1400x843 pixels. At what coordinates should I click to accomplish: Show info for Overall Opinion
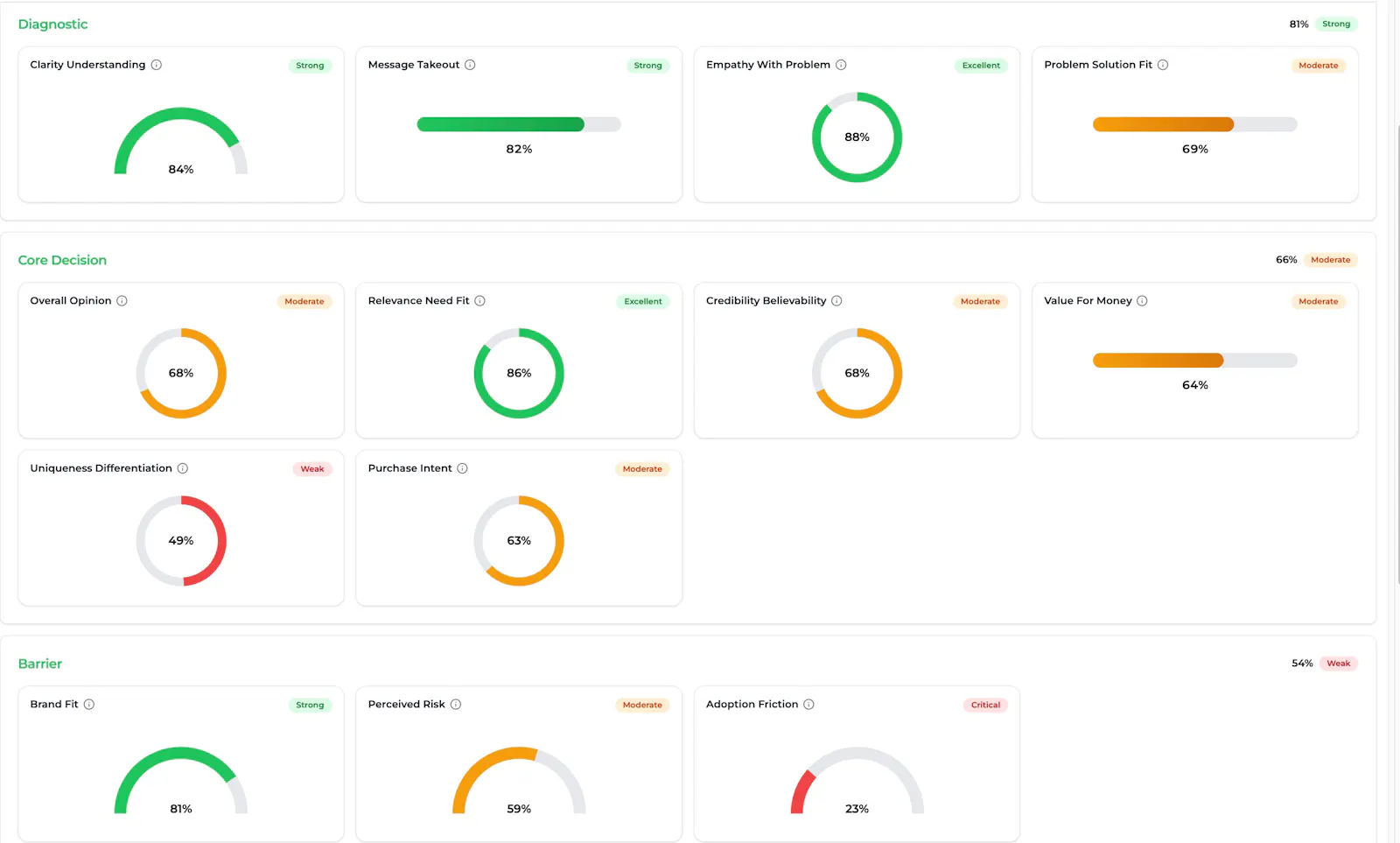pyautogui.click(x=122, y=301)
